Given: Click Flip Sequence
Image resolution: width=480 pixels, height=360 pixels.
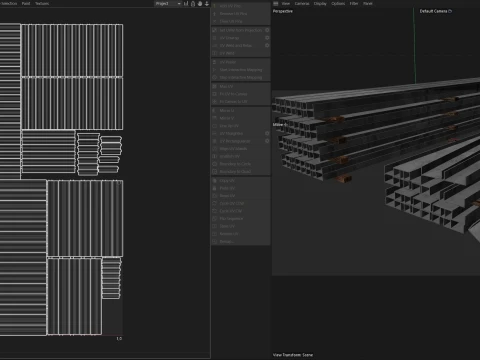Looking at the screenshot, I should point(240,219).
